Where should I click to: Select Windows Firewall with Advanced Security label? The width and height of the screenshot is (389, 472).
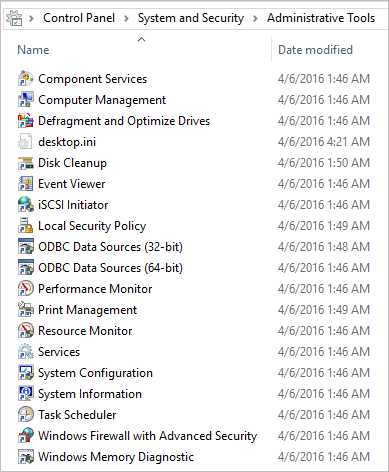[x=148, y=436]
